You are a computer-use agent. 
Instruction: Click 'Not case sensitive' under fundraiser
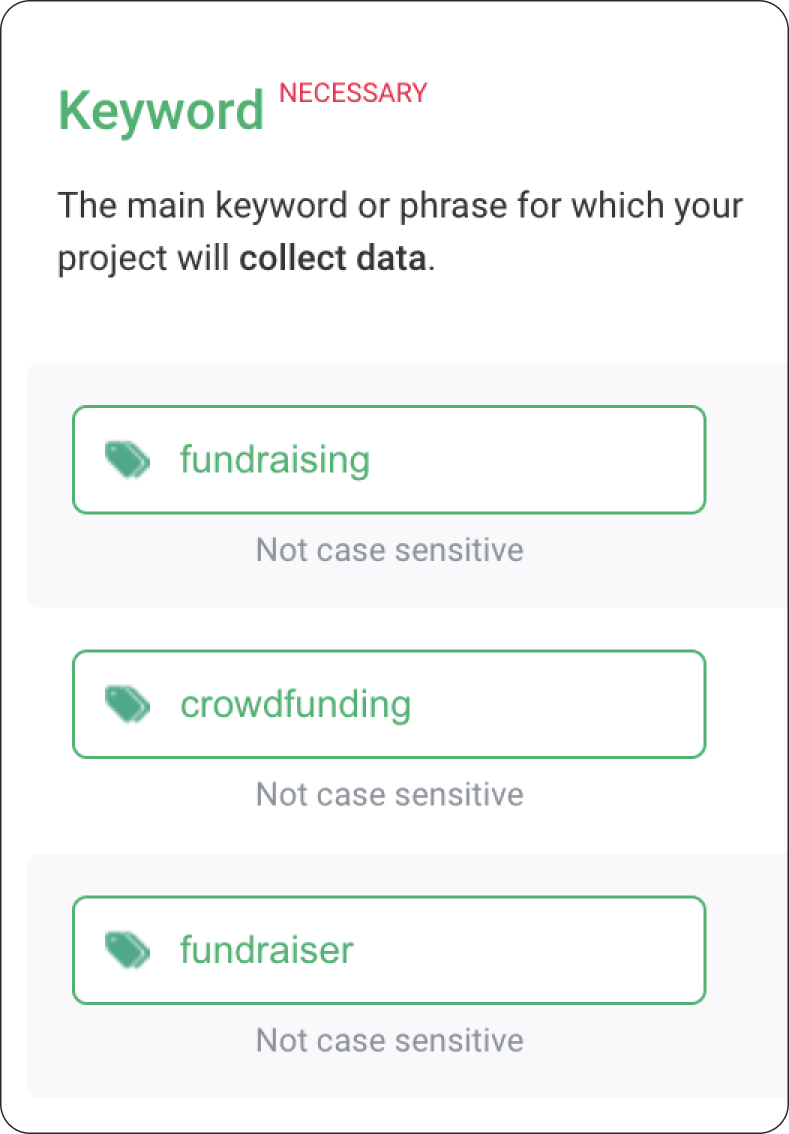coord(389,1039)
